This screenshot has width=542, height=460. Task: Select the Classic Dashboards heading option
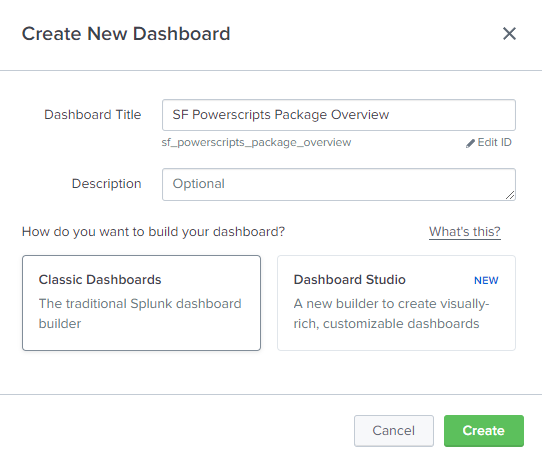point(100,280)
